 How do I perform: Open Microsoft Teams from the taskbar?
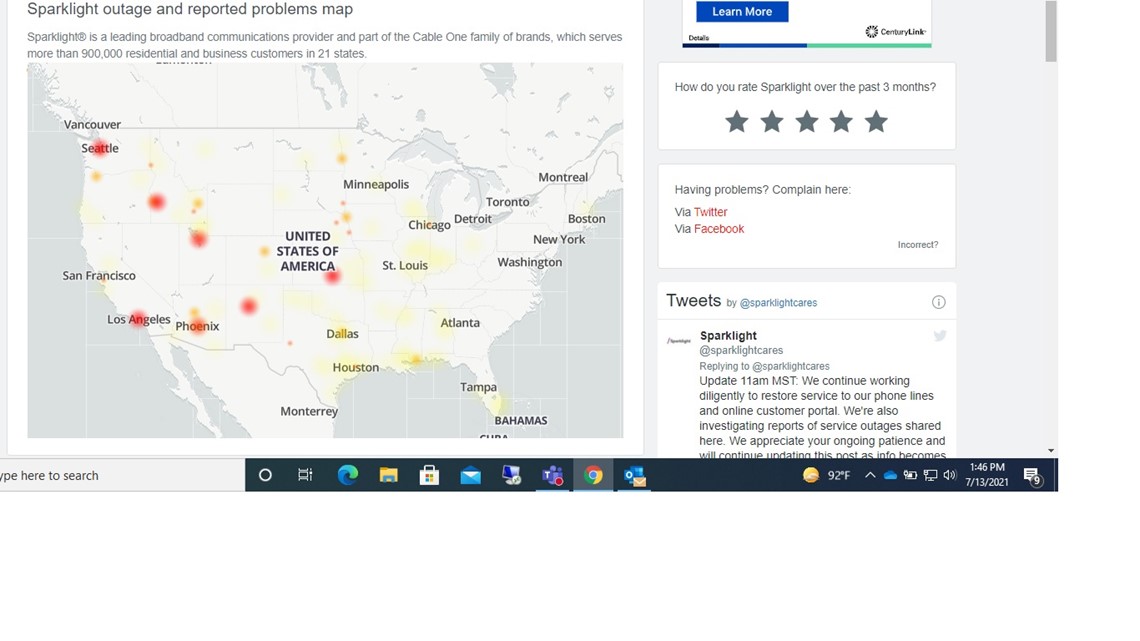[x=553, y=476]
